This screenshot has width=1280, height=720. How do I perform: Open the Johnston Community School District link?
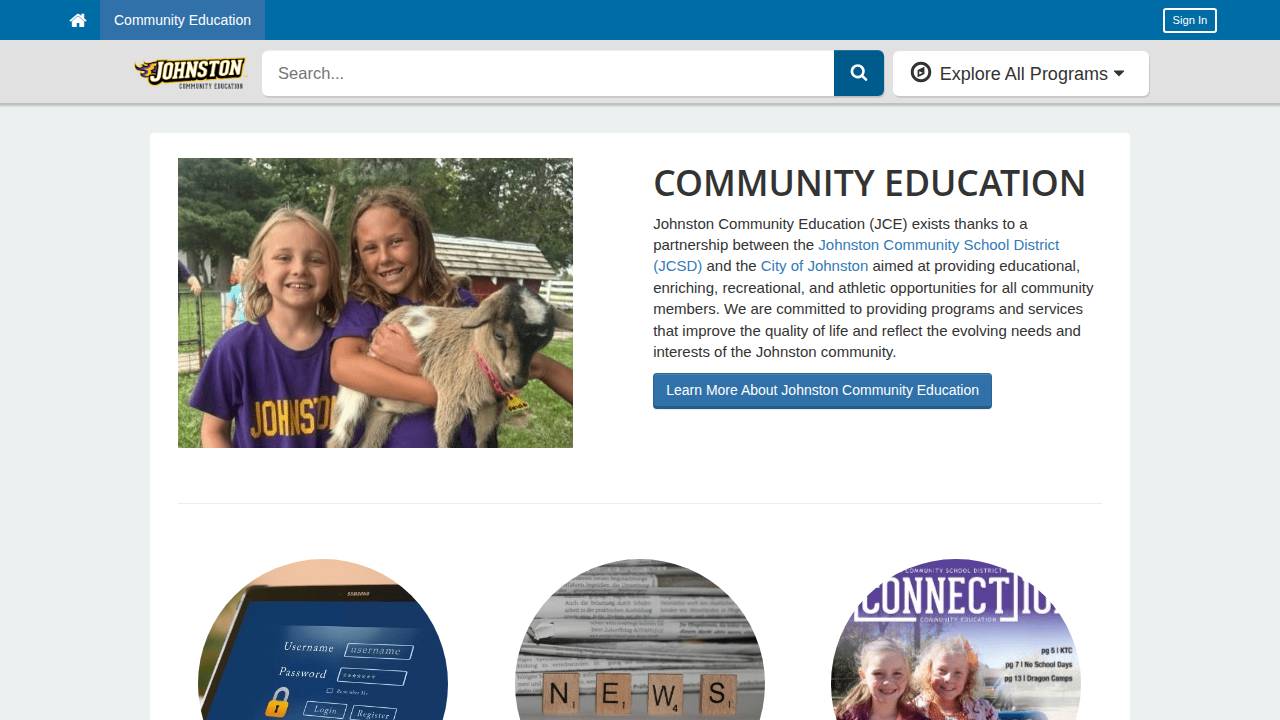pos(938,245)
